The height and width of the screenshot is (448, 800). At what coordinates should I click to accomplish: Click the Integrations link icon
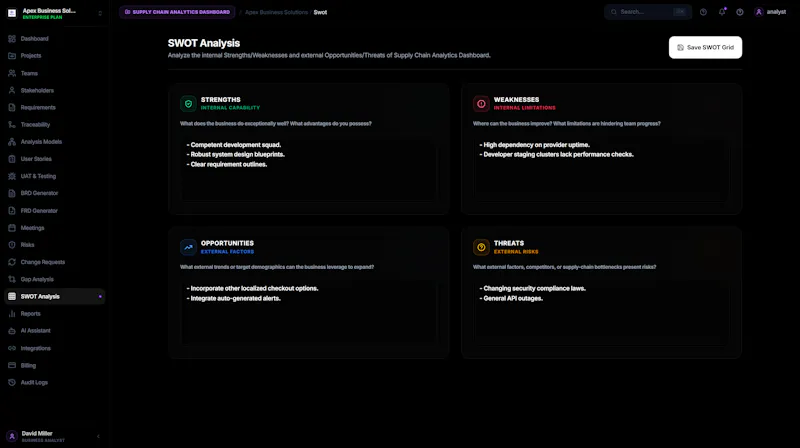click(12, 348)
